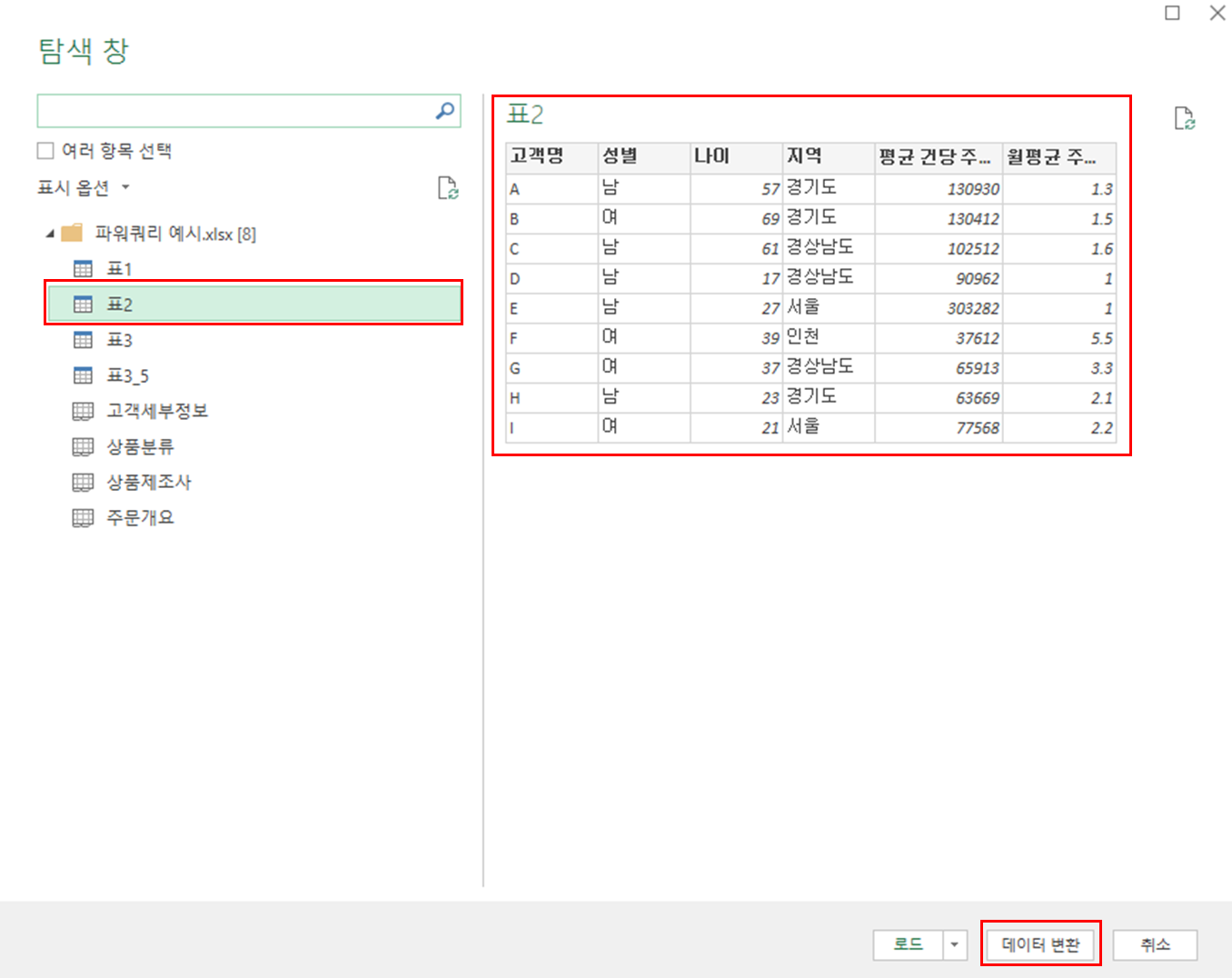This screenshot has height=978, width=1232.
Task: Close the Navigator window
Action: click(1217, 13)
